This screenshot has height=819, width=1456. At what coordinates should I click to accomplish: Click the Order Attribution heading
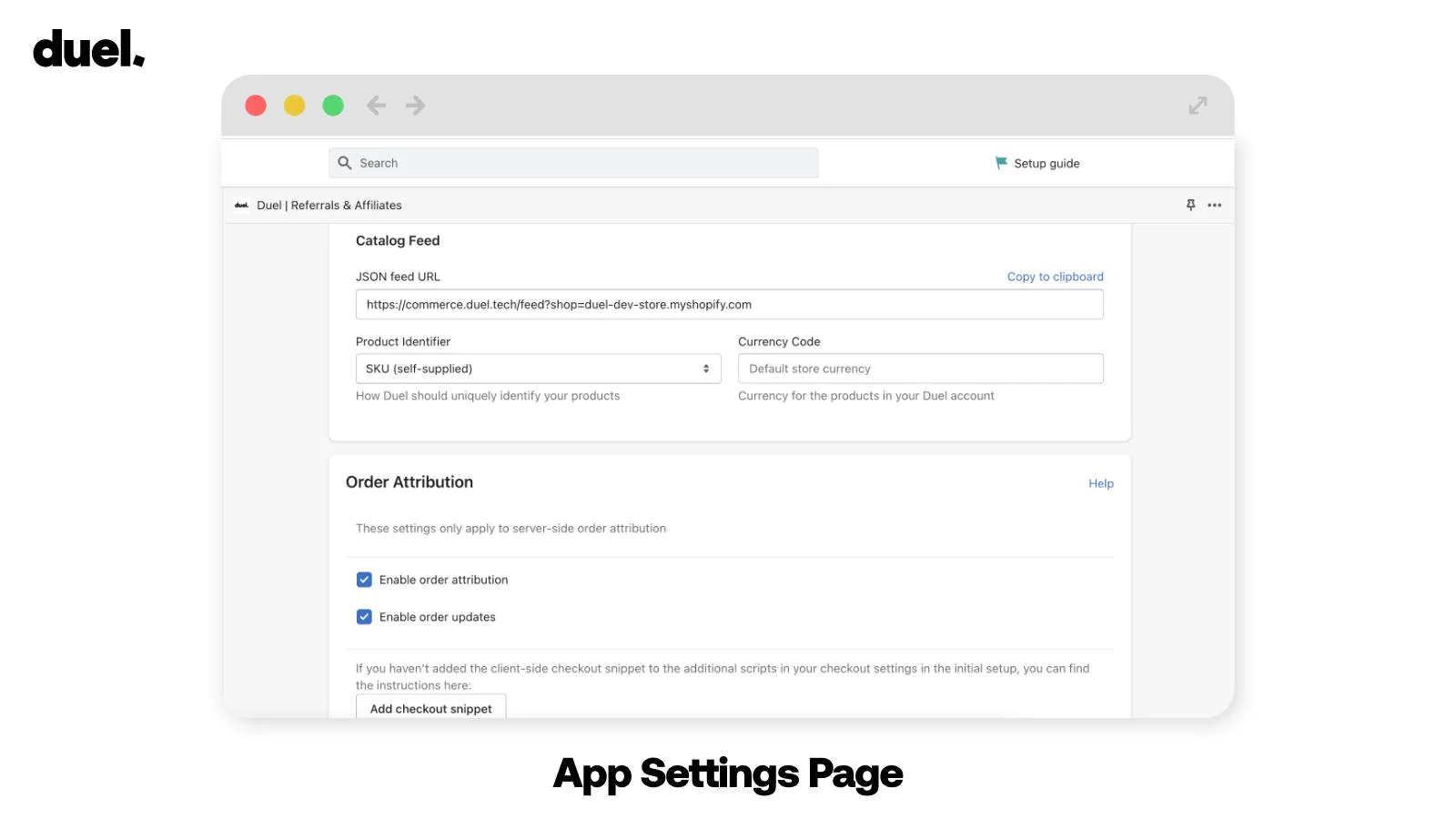point(409,482)
